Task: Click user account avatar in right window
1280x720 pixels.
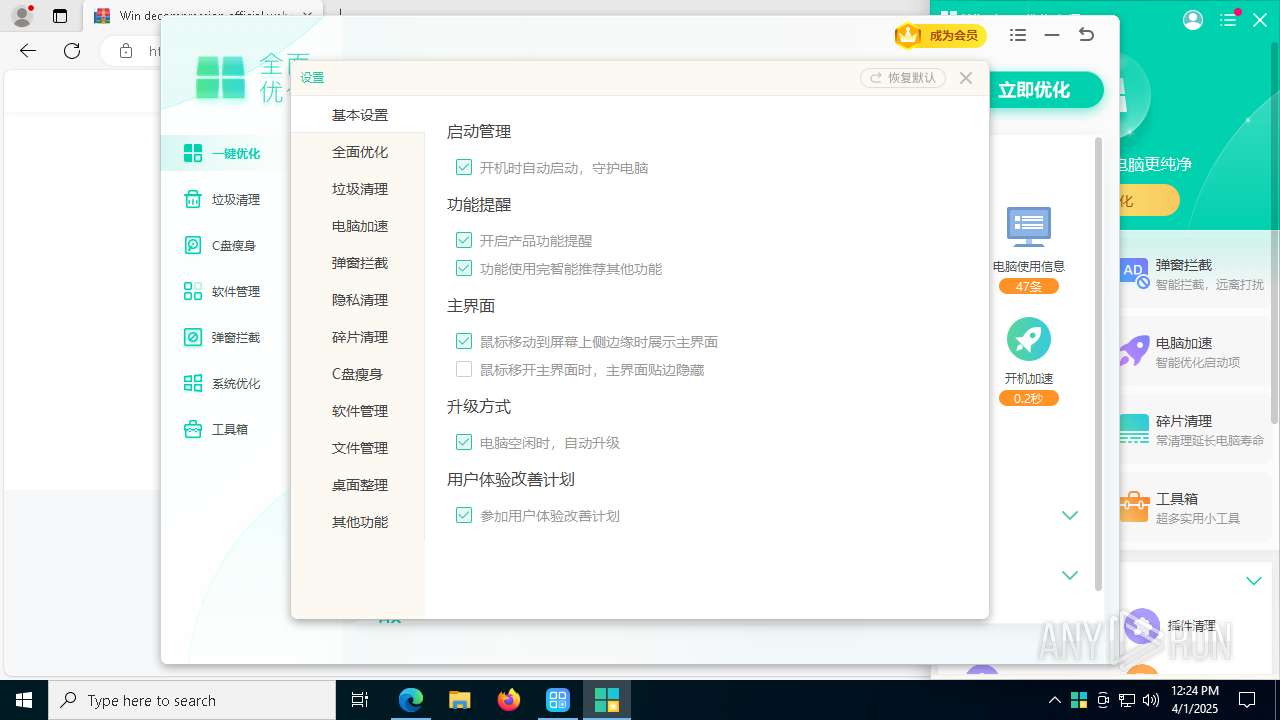Action: 1192,20
